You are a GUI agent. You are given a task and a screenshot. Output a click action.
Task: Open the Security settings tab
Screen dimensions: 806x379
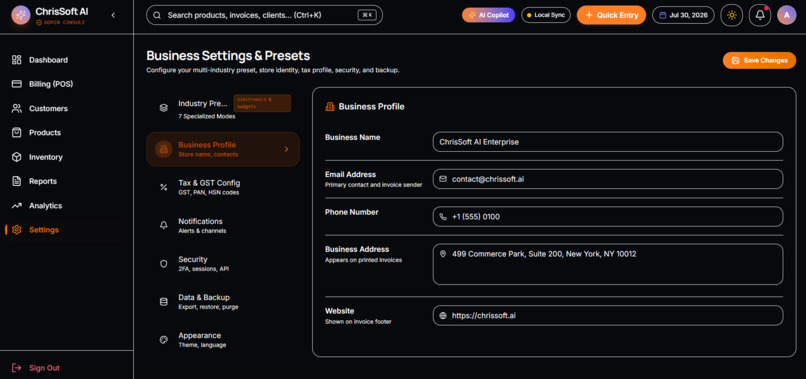223,263
